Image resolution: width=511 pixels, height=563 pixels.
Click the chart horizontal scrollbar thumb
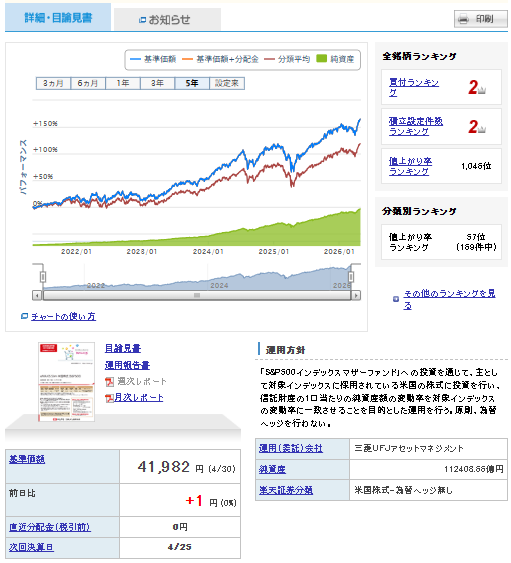pyautogui.click(x=196, y=296)
